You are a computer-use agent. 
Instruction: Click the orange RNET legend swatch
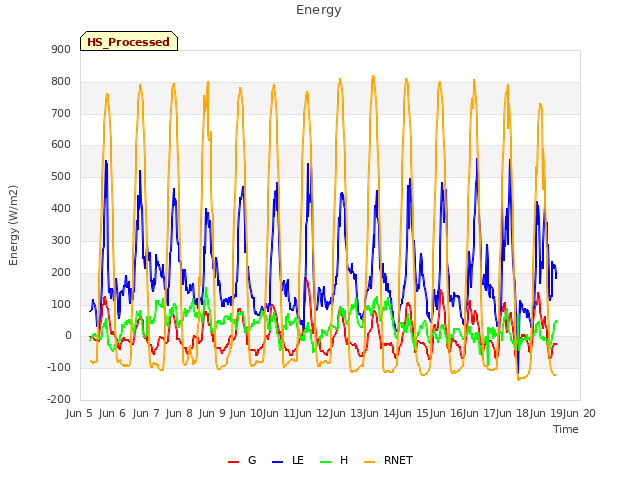point(369,462)
